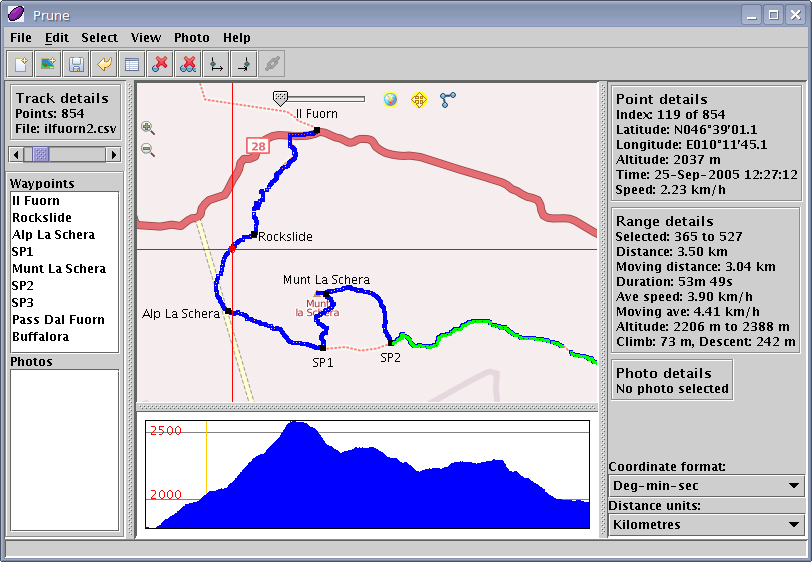The width and height of the screenshot is (812, 562).
Task: Toggle the map globe display icon
Action: coord(390,99)
